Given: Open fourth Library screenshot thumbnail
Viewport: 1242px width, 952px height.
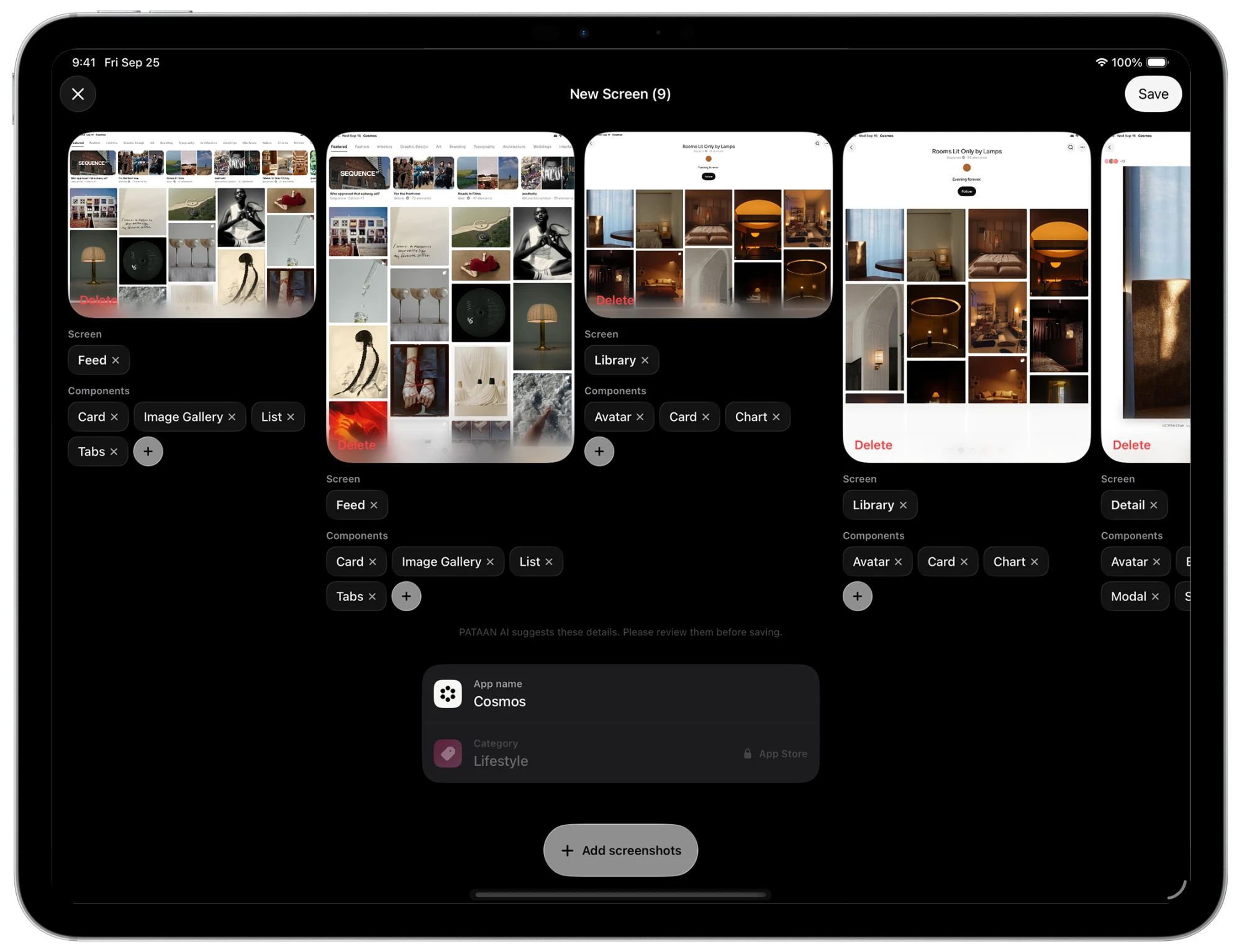Looking at the screenshot, I should 966,297.
